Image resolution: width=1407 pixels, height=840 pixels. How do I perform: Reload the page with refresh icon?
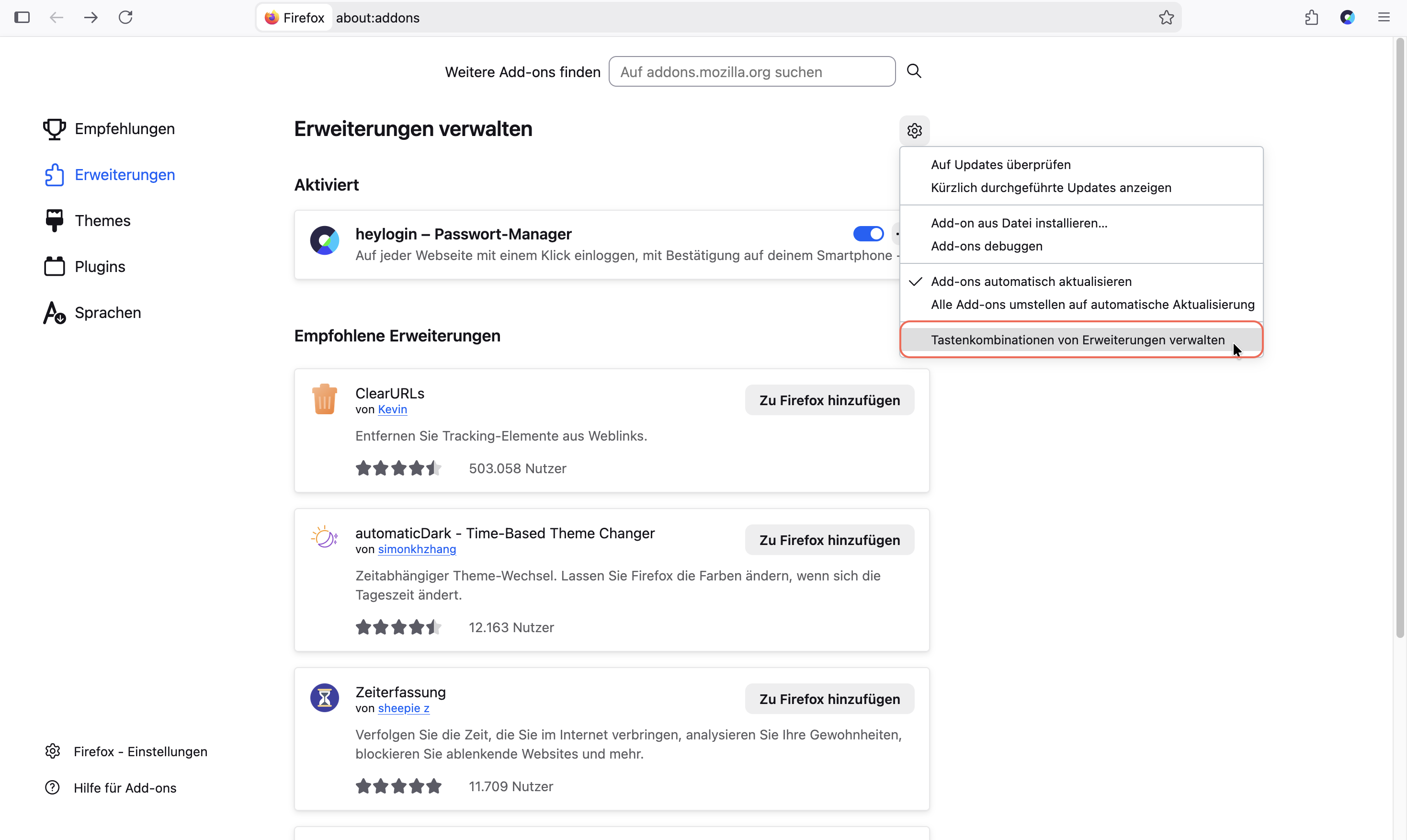pos(125,18)
